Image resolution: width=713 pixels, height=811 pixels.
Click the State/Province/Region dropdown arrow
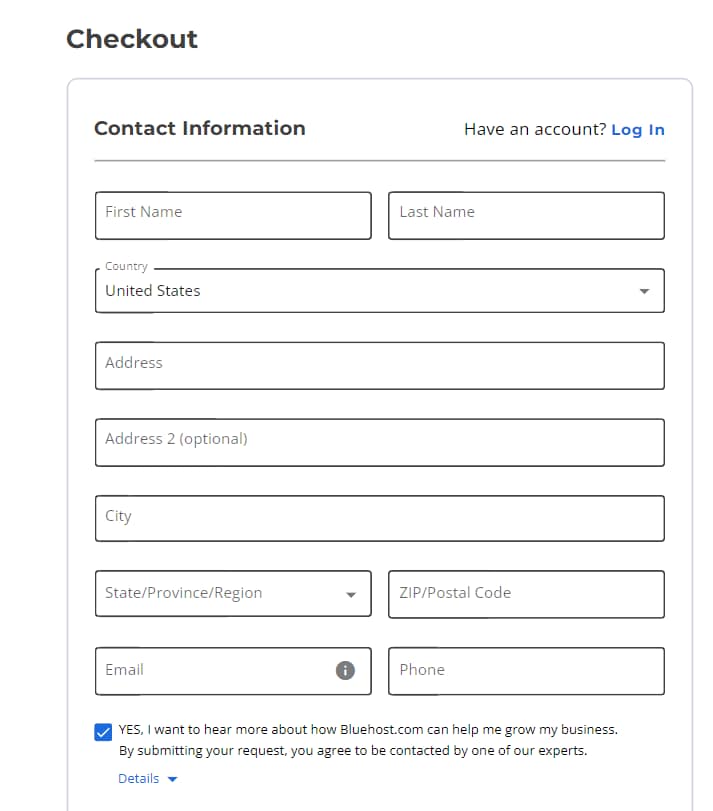351,594
